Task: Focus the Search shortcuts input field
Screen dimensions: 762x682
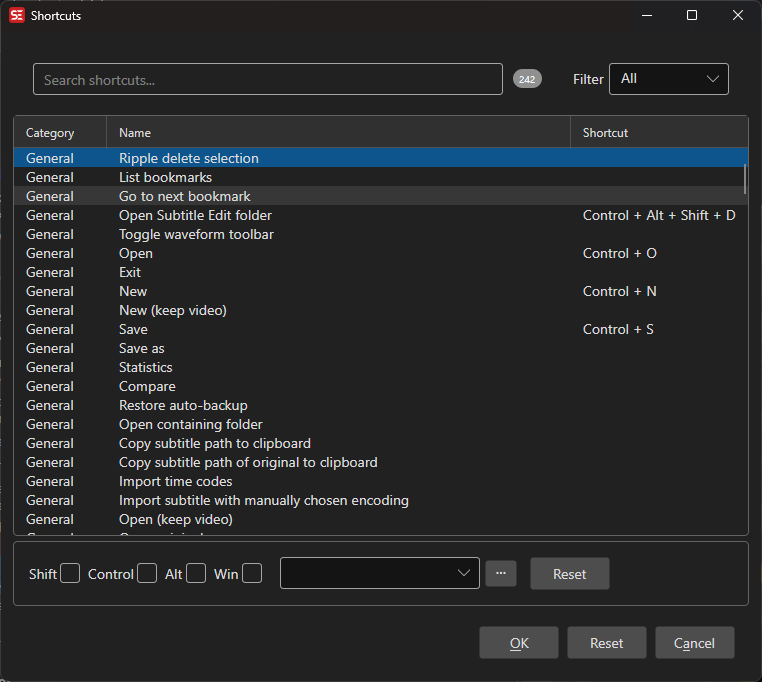Action: tap(267, 79)
